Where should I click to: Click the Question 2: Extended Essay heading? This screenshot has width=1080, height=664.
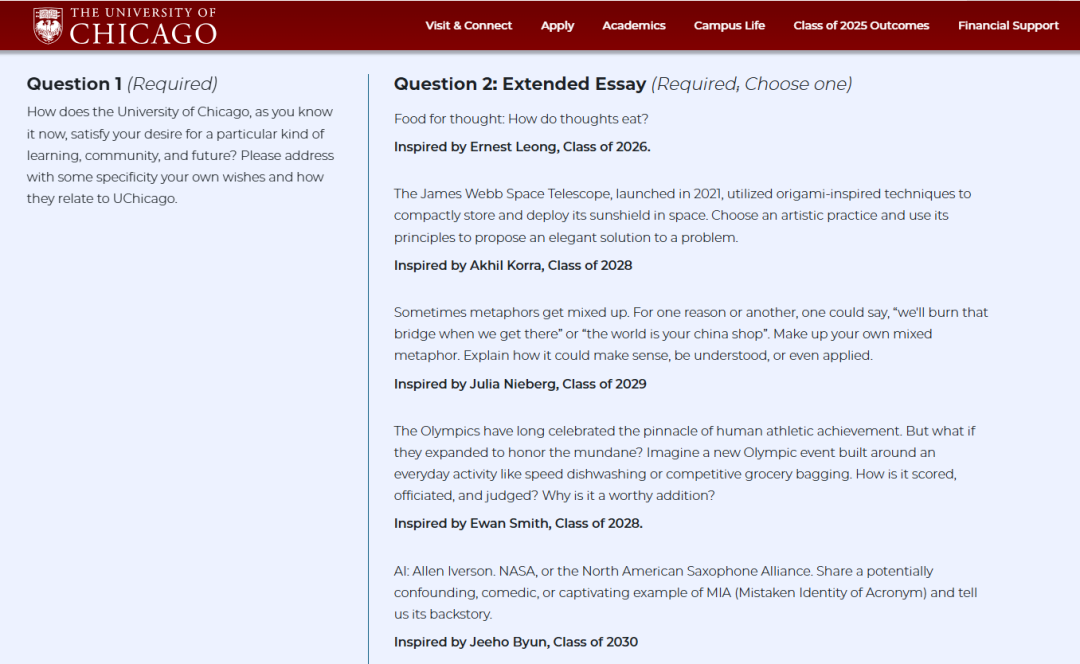point(623,84)
